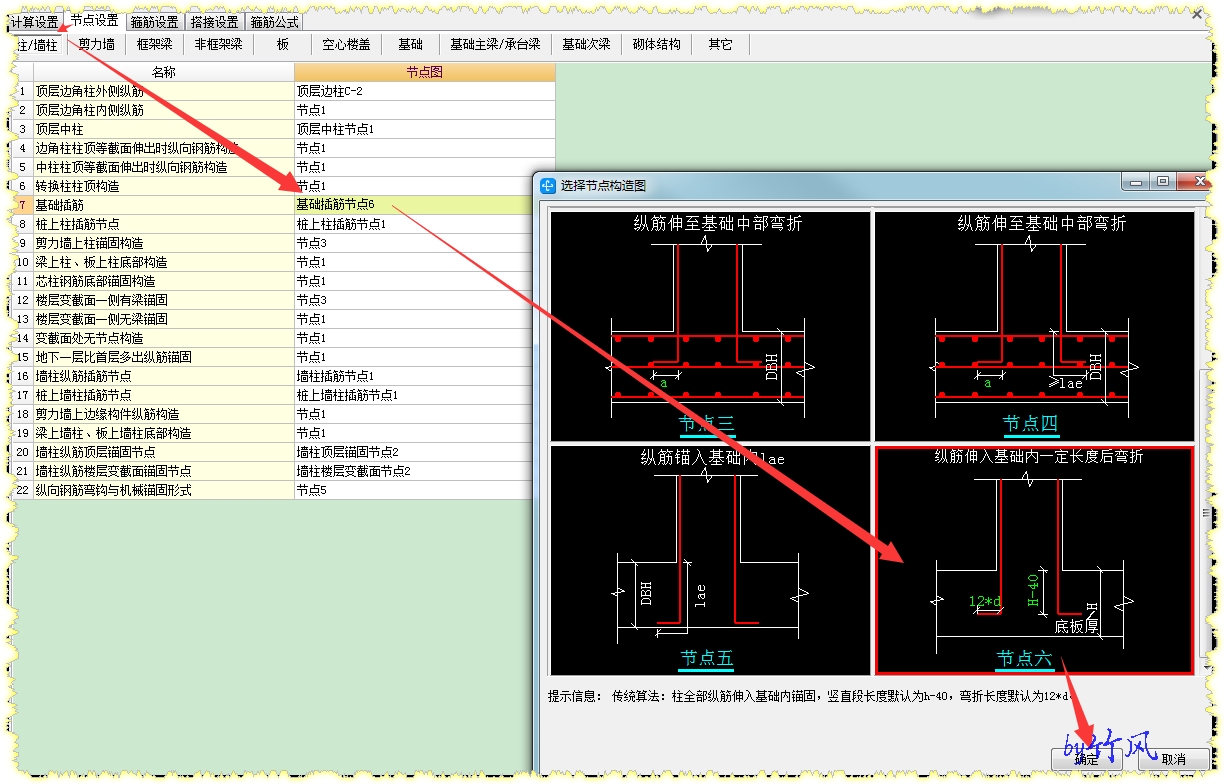Select row 顶层中柱
The image size is (1224, 784).
click(164, 129)
